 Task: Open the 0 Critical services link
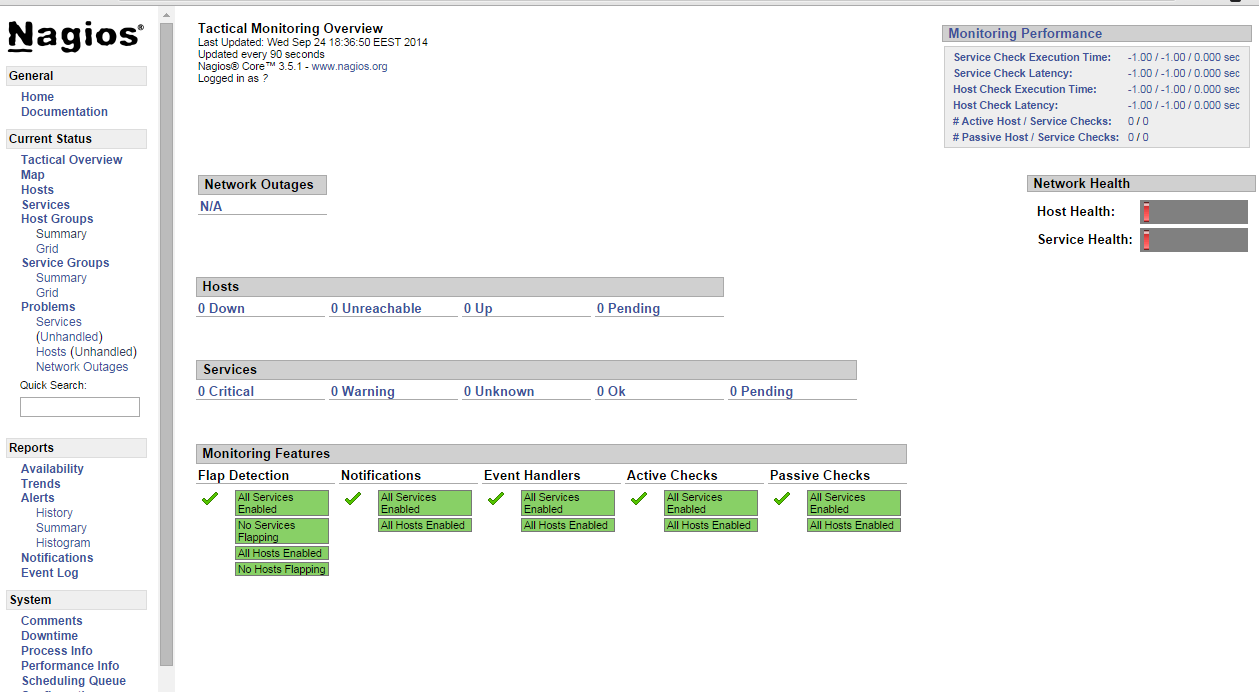(226, 392)
